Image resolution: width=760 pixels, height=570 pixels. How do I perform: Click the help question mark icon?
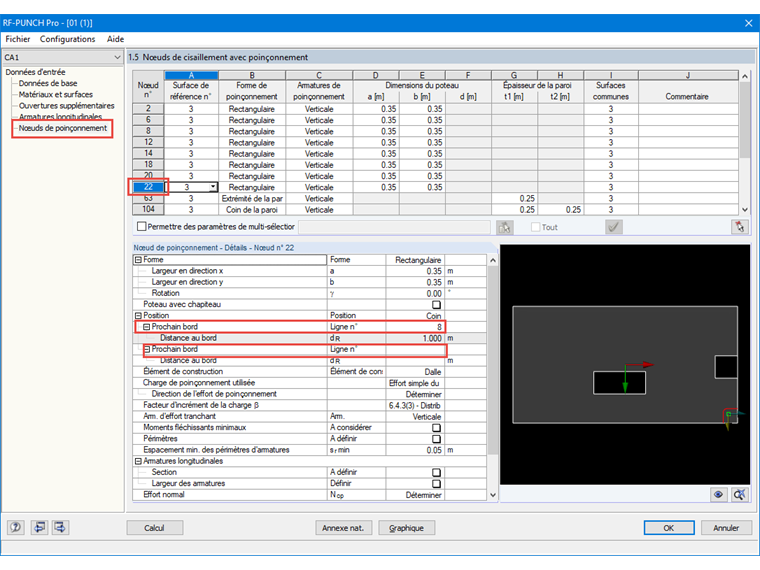[16, 527]
